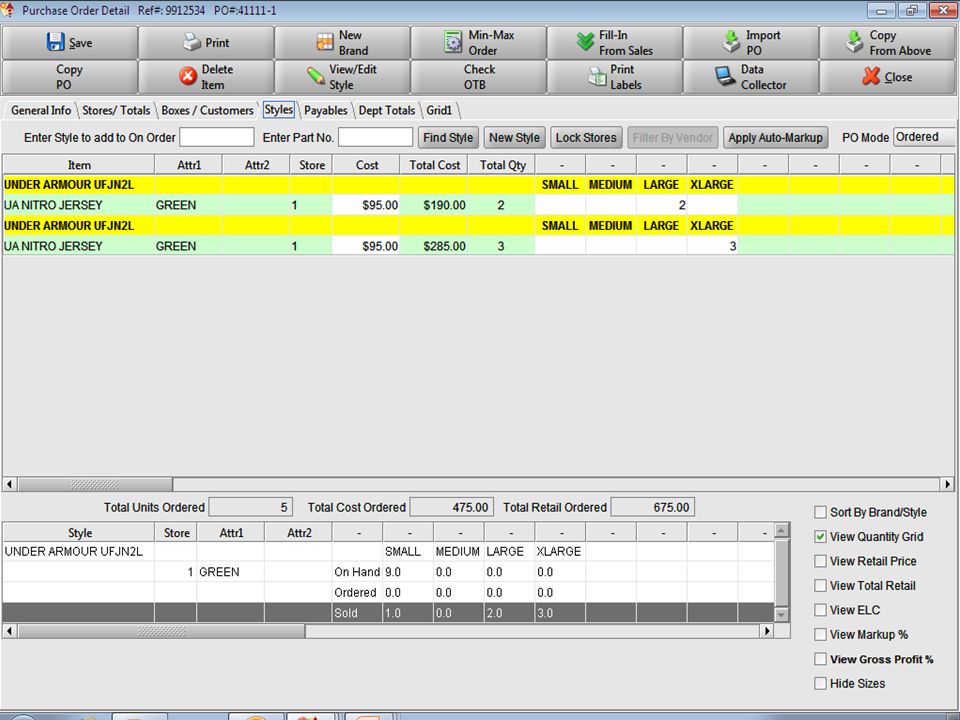Click the Import PO icon
This screenshot has width=960, height=720.
point(731,42)
